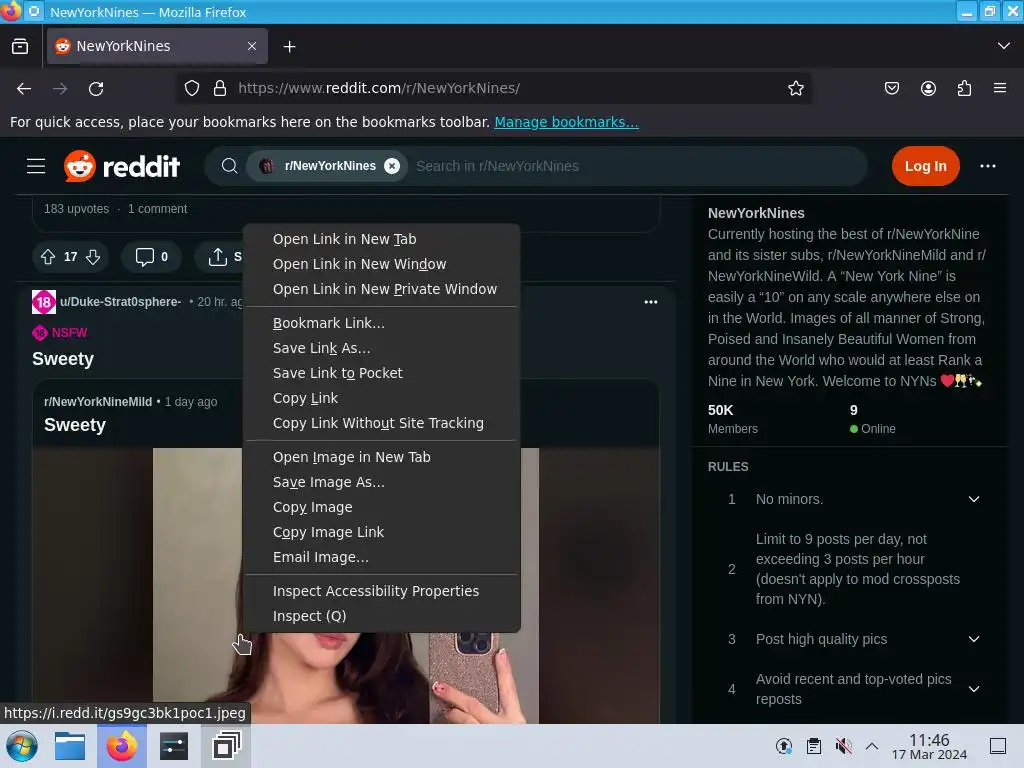Open the Firefox account icon
Viewport: 1024px width, 768px height.
point(928,88)
